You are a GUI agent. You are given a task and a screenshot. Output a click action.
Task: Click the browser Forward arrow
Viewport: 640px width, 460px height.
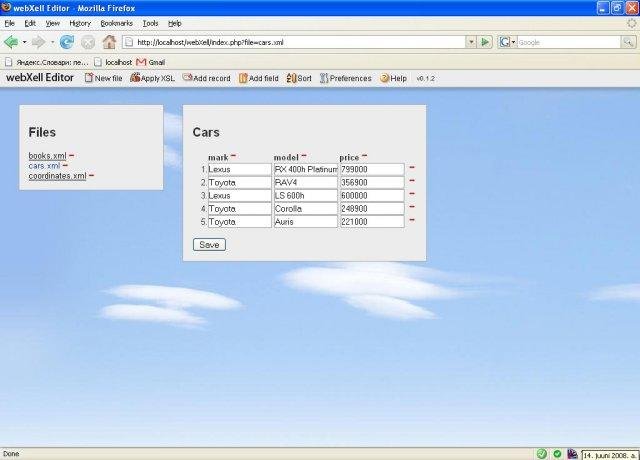tap(38, 42)
